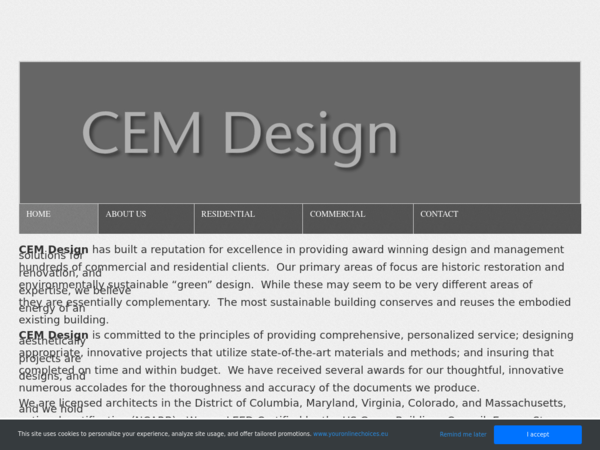Click the sentence starting 'We are licensed architects'

(x=292, y=403)
